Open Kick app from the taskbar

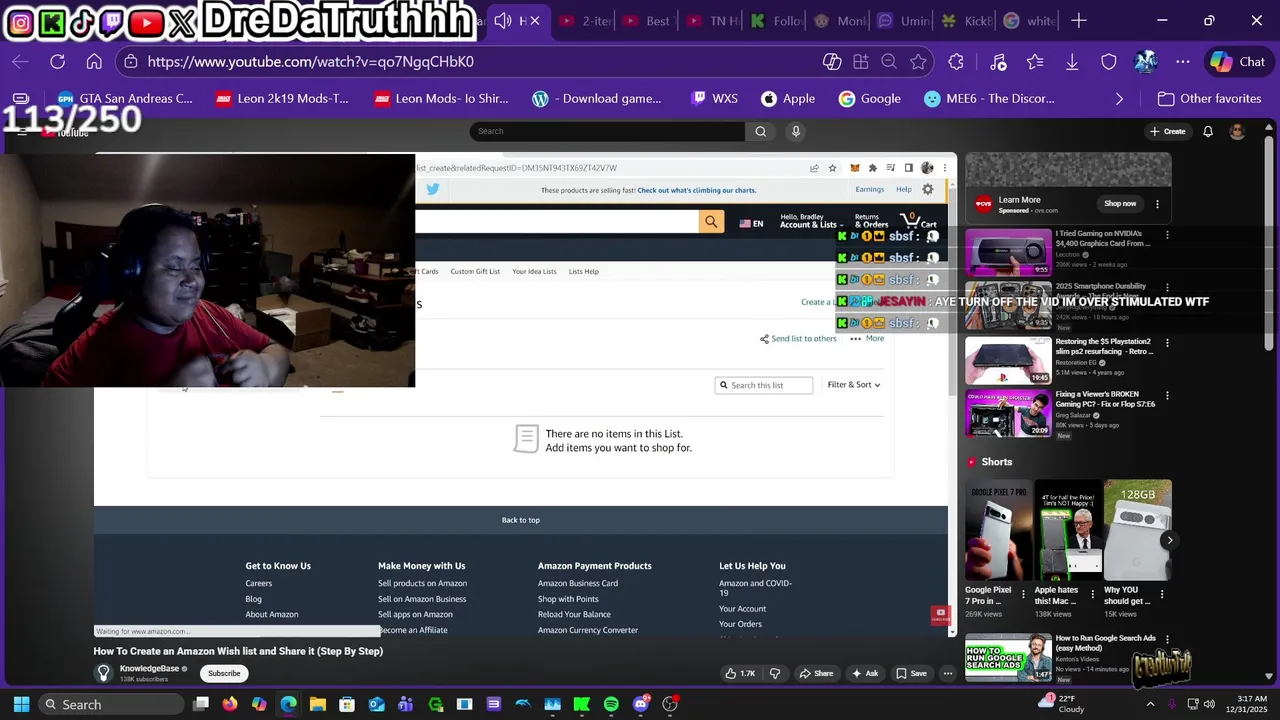(x=581, y=704)
